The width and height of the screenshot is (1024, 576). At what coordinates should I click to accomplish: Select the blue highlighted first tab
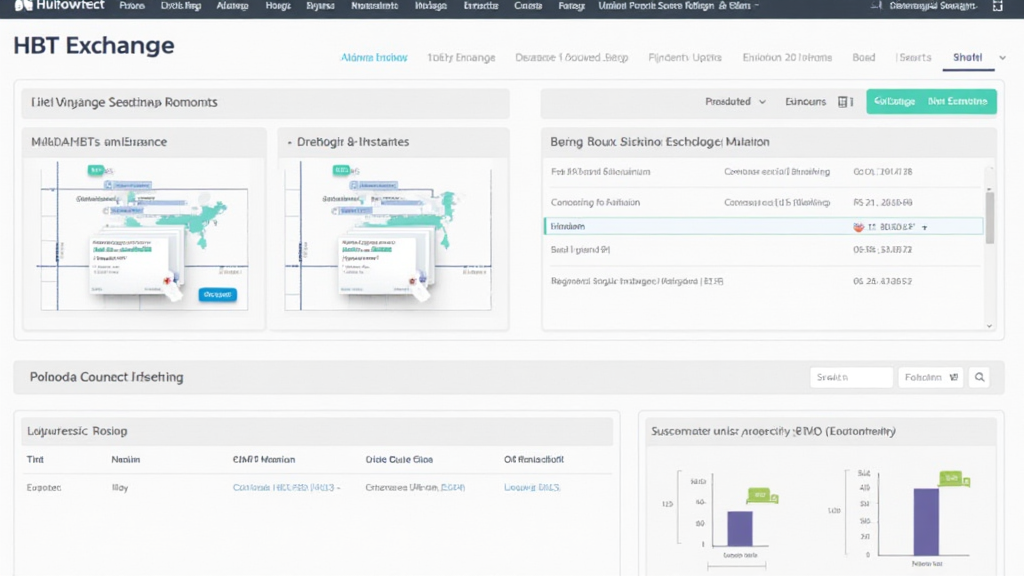374,58
